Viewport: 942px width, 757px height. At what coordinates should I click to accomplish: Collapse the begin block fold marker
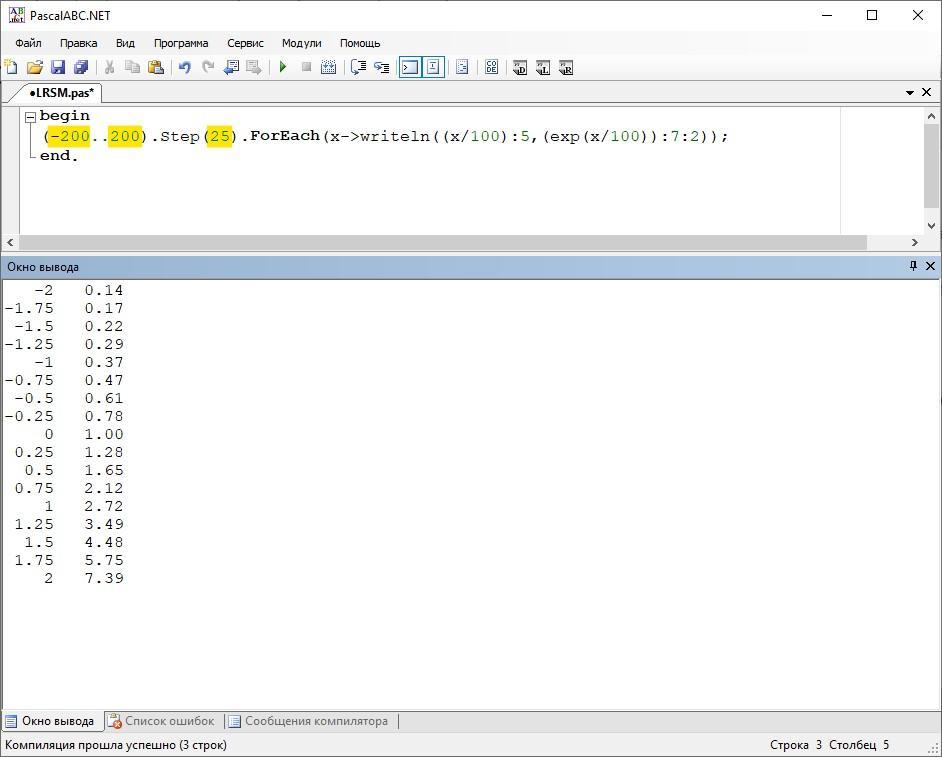point(30,117)
